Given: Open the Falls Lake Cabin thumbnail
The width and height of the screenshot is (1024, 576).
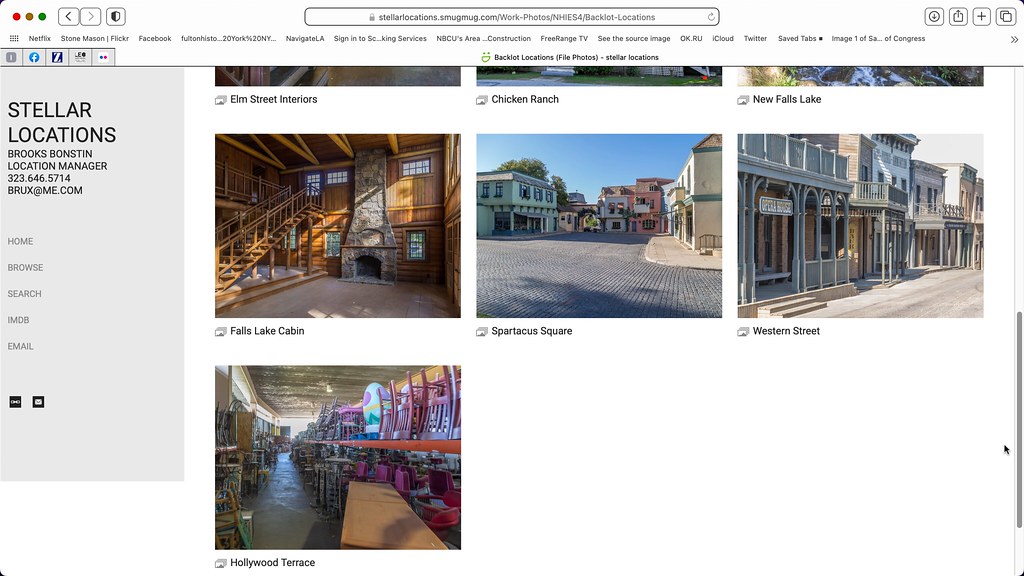Looking at the screenshot, I should pyautogui.click(x=337, y=225).
